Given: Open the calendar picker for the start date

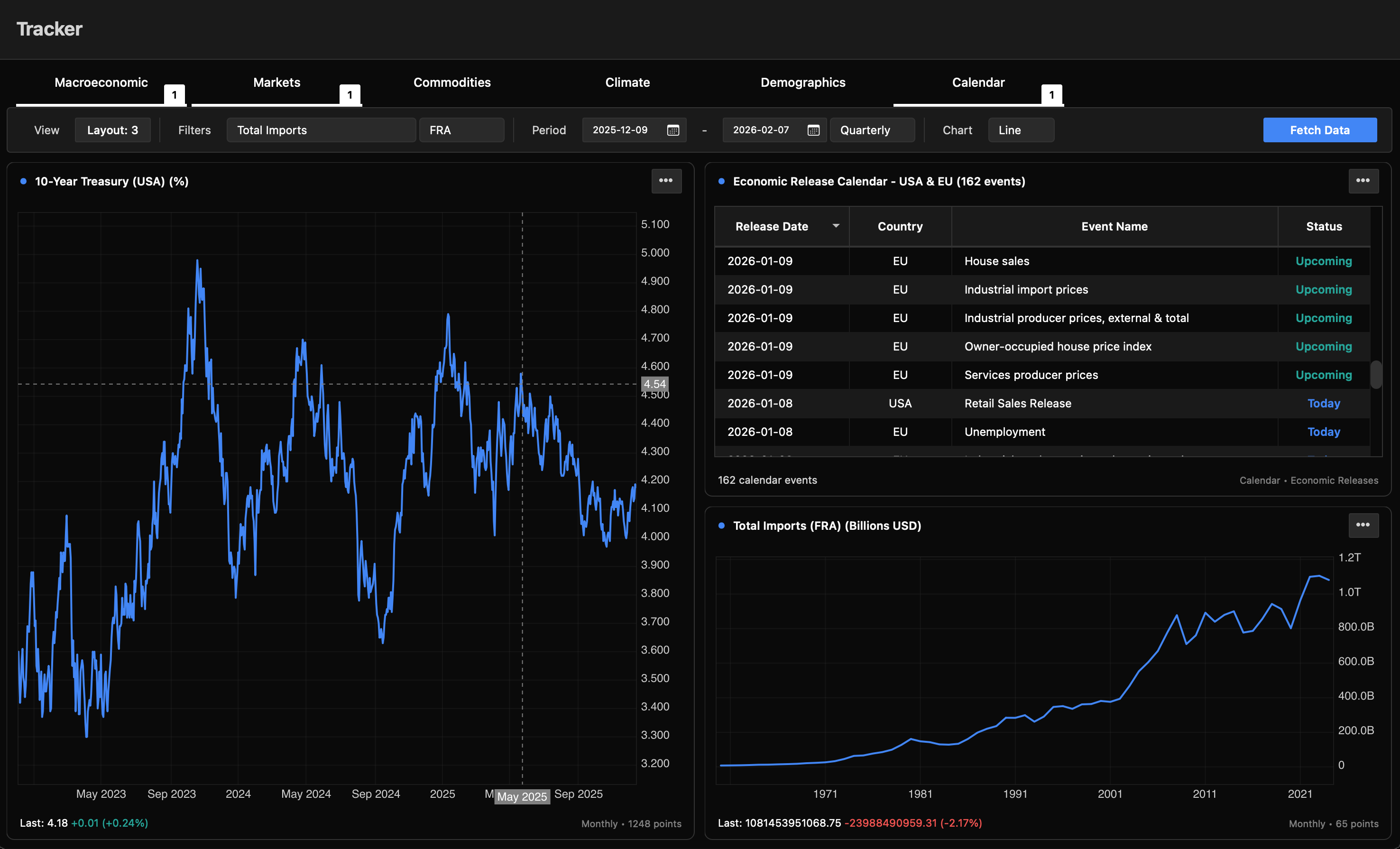Looking at the screenshot, I should [x=672, y=130].
